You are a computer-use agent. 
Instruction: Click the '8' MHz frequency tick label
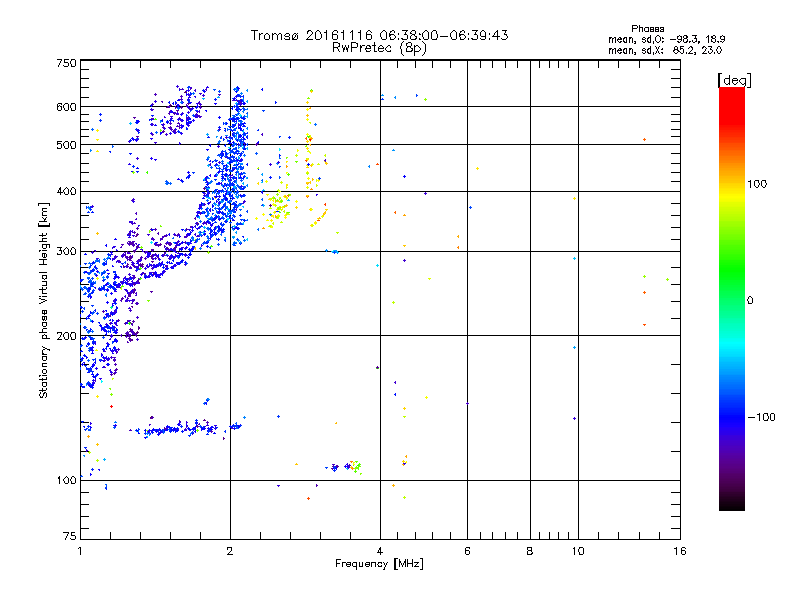[530, 551]
